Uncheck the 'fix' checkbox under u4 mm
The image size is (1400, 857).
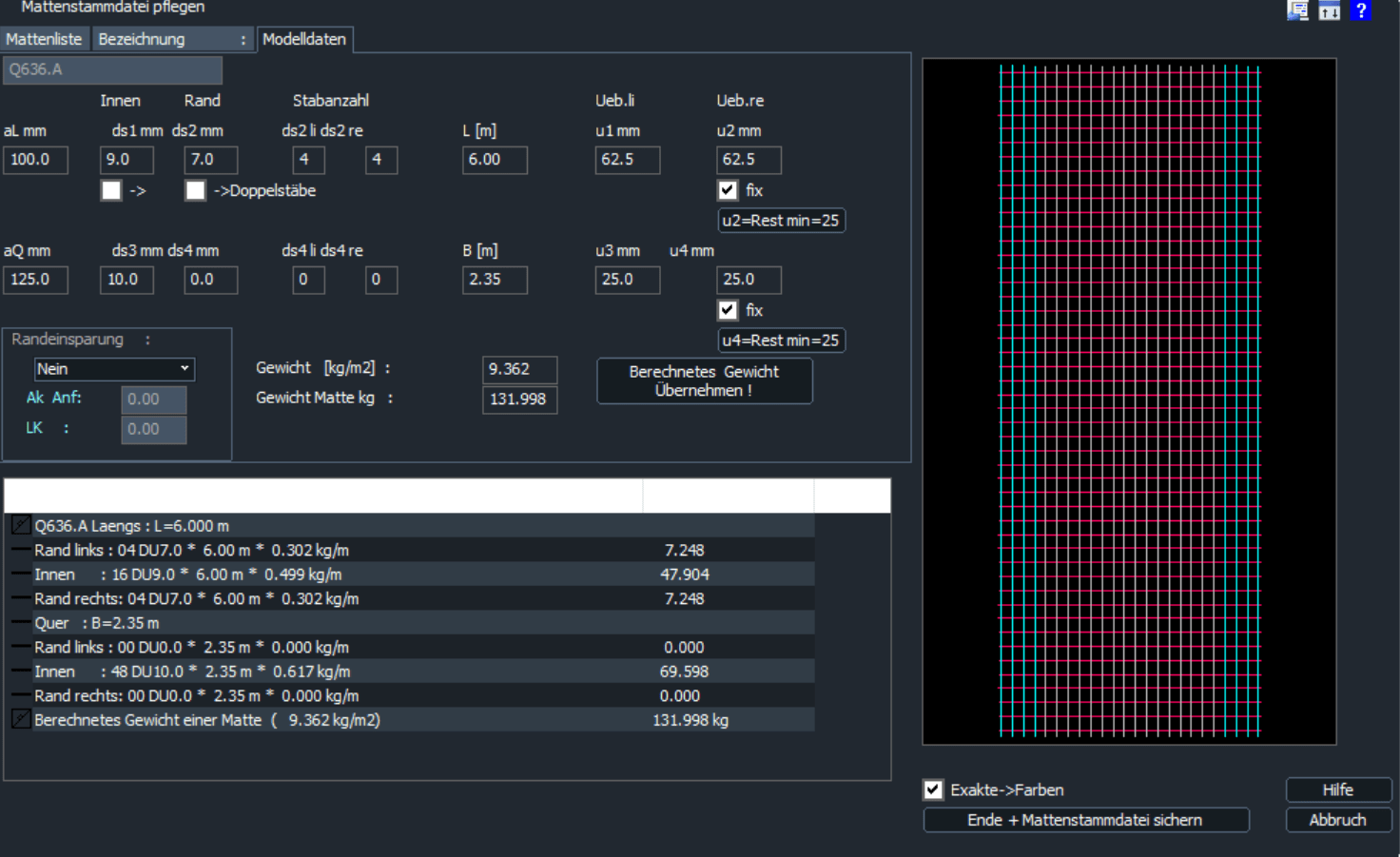(x=728, y=310)
